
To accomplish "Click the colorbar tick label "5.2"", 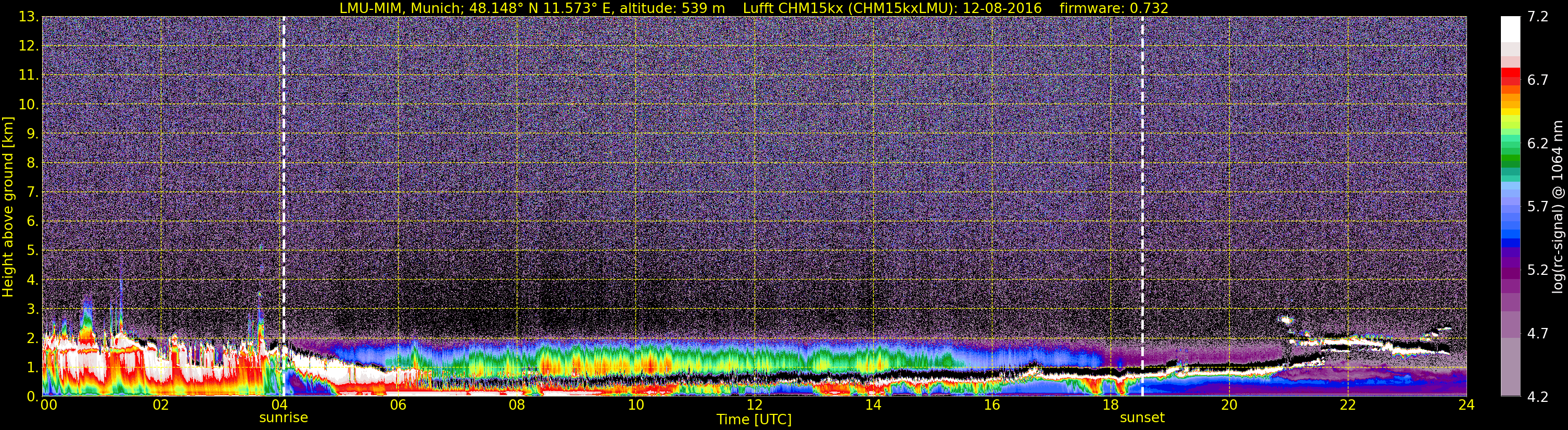I will pyautogui.click(x=1538, y=270).
